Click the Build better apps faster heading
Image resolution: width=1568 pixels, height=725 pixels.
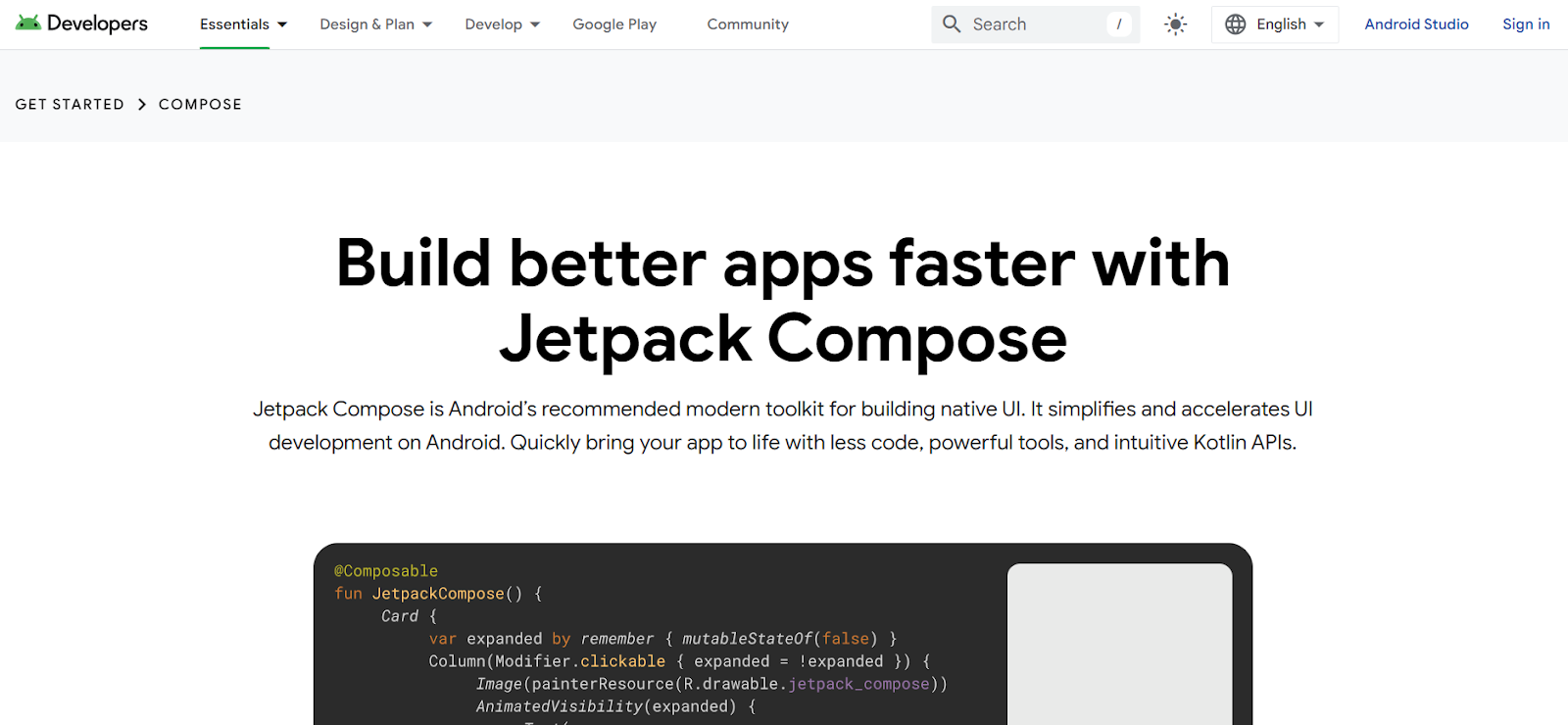pos(783,301)
